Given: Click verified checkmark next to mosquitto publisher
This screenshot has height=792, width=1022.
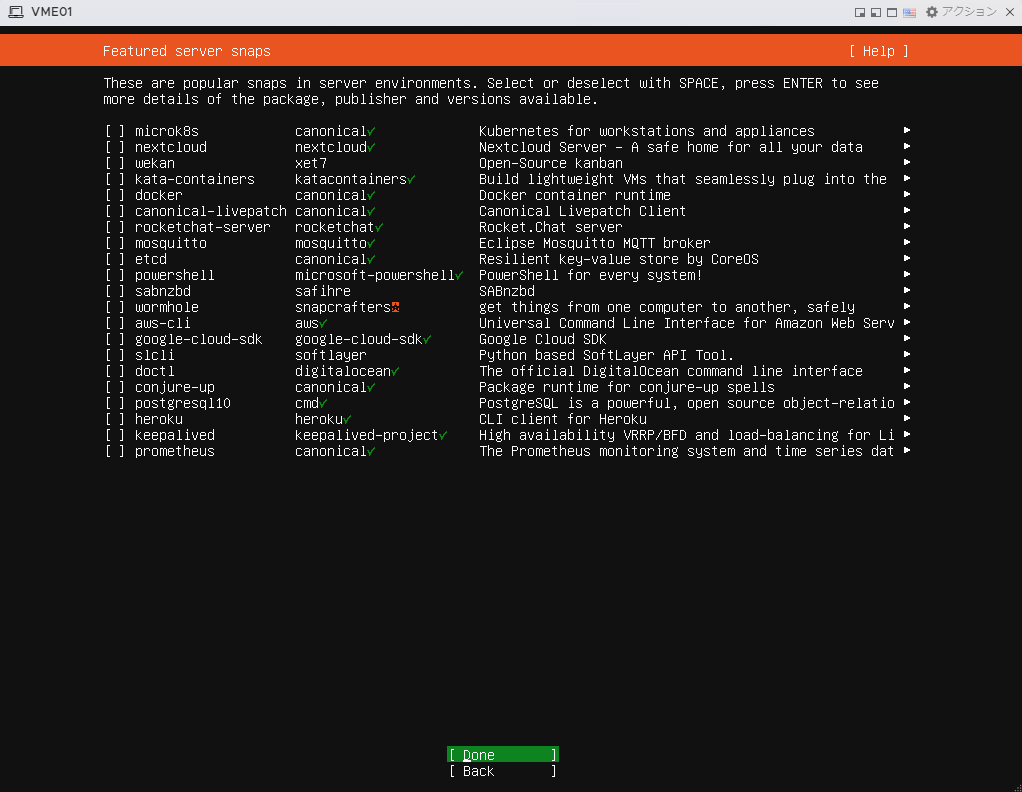Looking at the screenshot, I should point(372,244).
